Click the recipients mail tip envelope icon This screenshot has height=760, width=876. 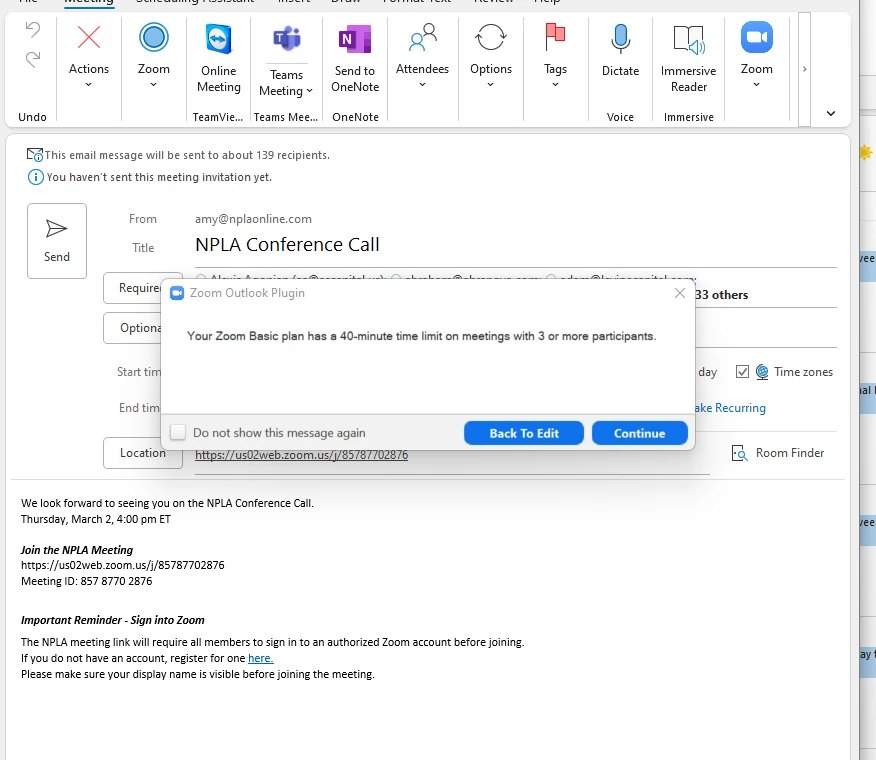click(x=35, y=155)
